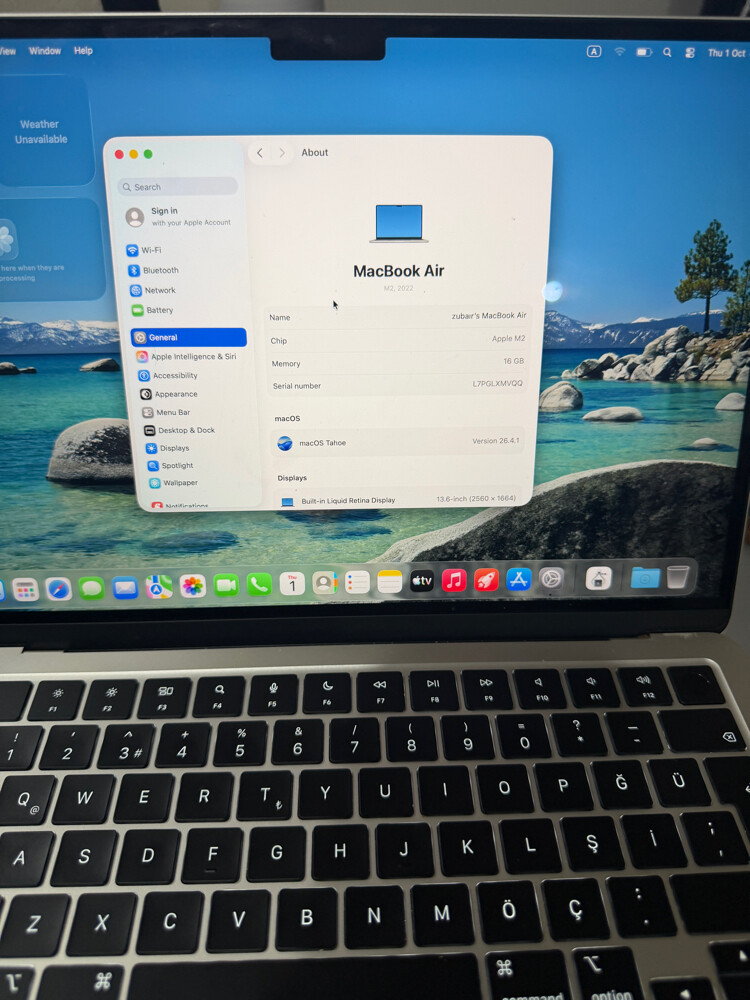750x1000 pixels.
Task: Open Safari from the Dock
Action: 58,589
